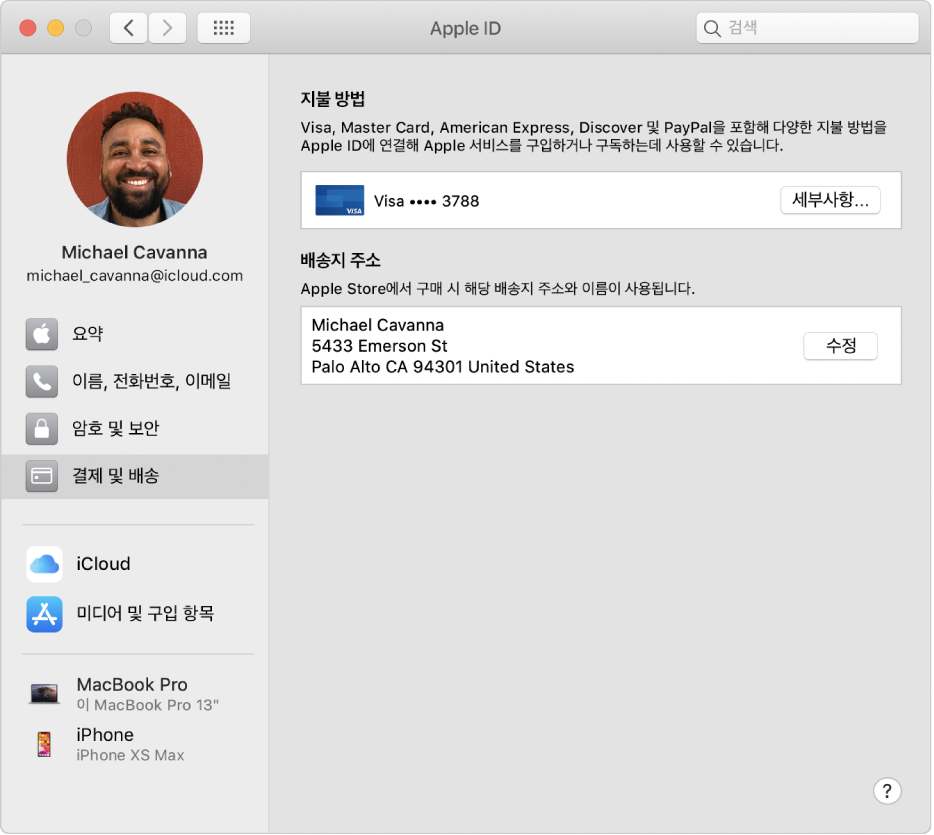Open 암호 및 보안 settings
Screen dimensions: 934x835
click(135, 429)
